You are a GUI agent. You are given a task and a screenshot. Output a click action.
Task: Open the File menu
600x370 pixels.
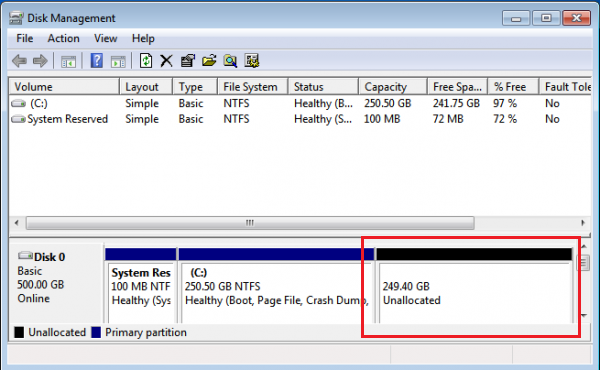24,38
